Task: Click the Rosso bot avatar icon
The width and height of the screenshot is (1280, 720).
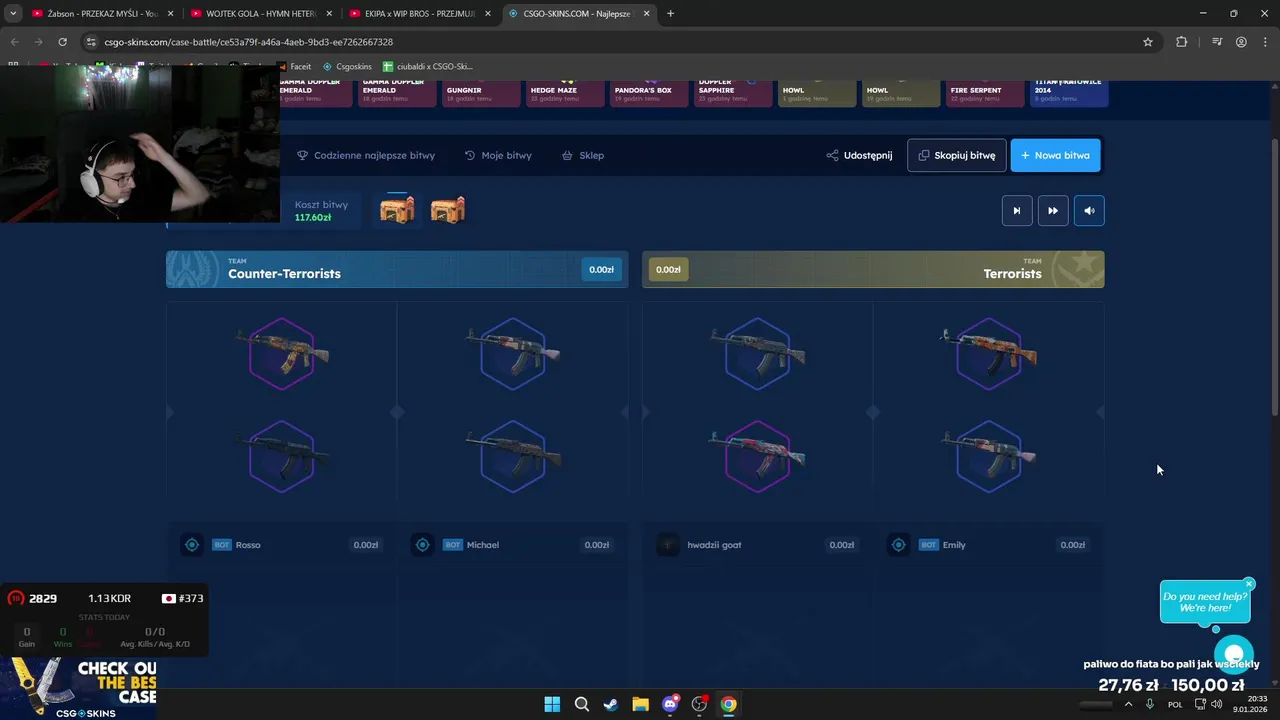Action: [x=192, y=545]
